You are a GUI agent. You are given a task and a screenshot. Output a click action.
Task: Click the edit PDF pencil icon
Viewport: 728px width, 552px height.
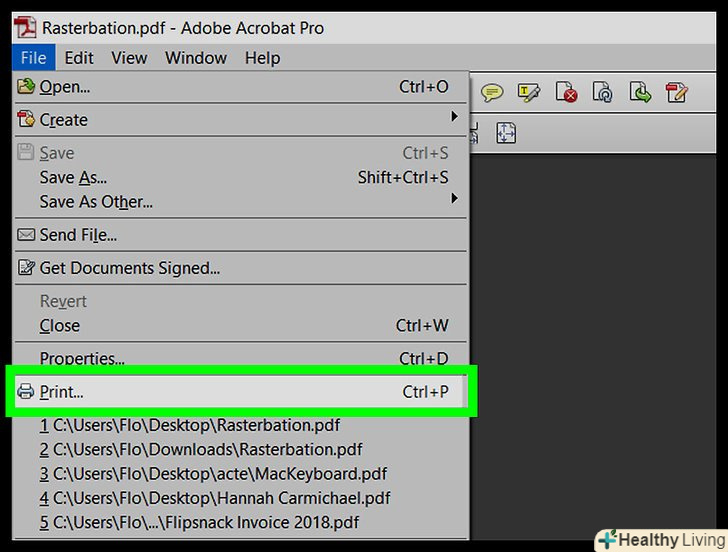click(x=676, y=92)
